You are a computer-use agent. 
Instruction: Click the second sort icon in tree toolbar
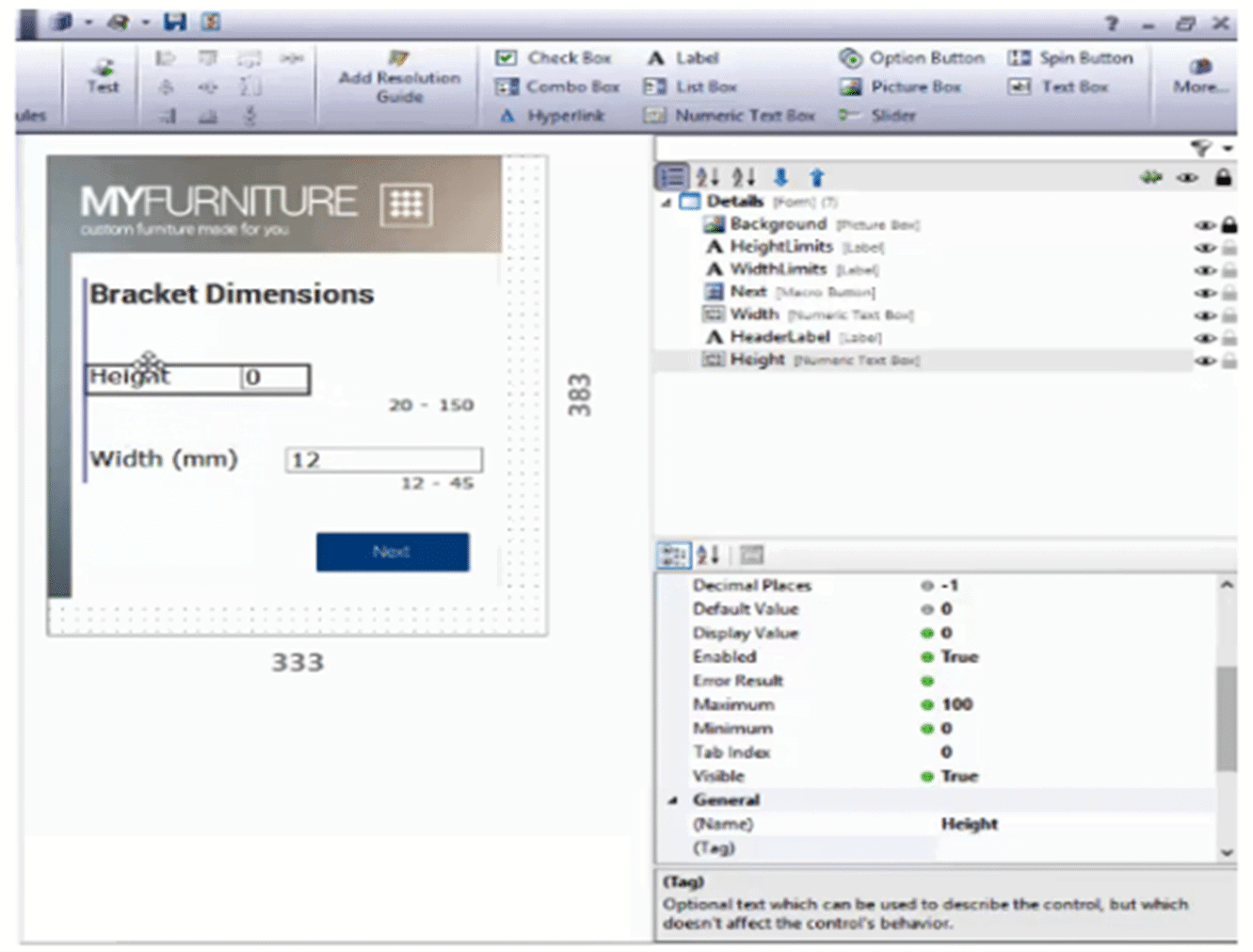744,176
